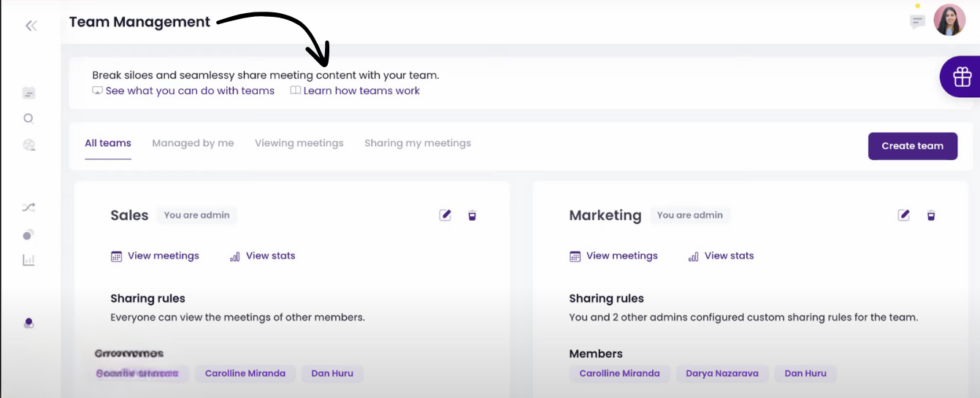
Task: Open the meetings calendar sidebar icon
Action: pos(29,94)
